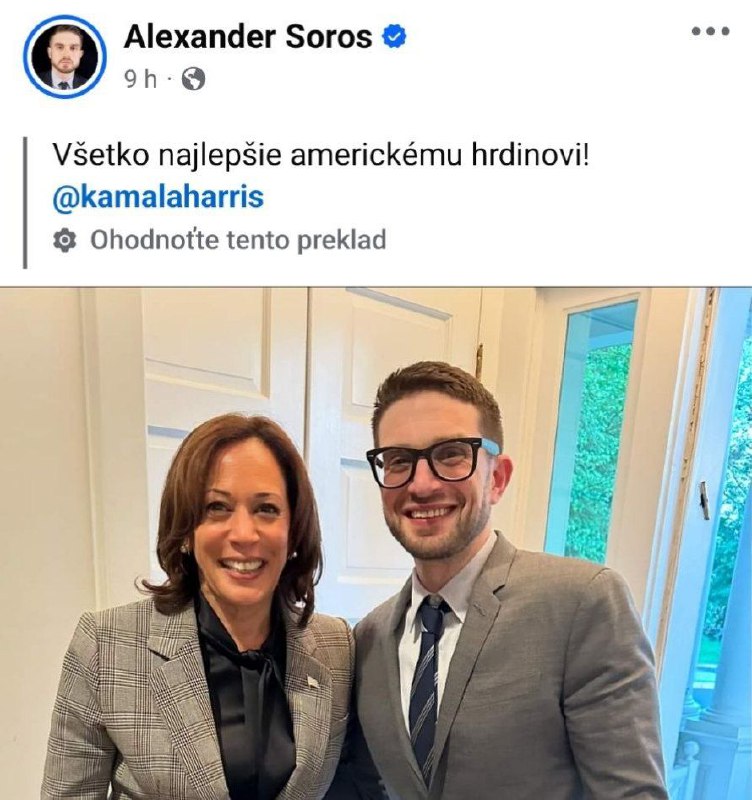The image size is (752, 800).
Task: Open the "9 h" post timestamp
Action: [141, 79]
